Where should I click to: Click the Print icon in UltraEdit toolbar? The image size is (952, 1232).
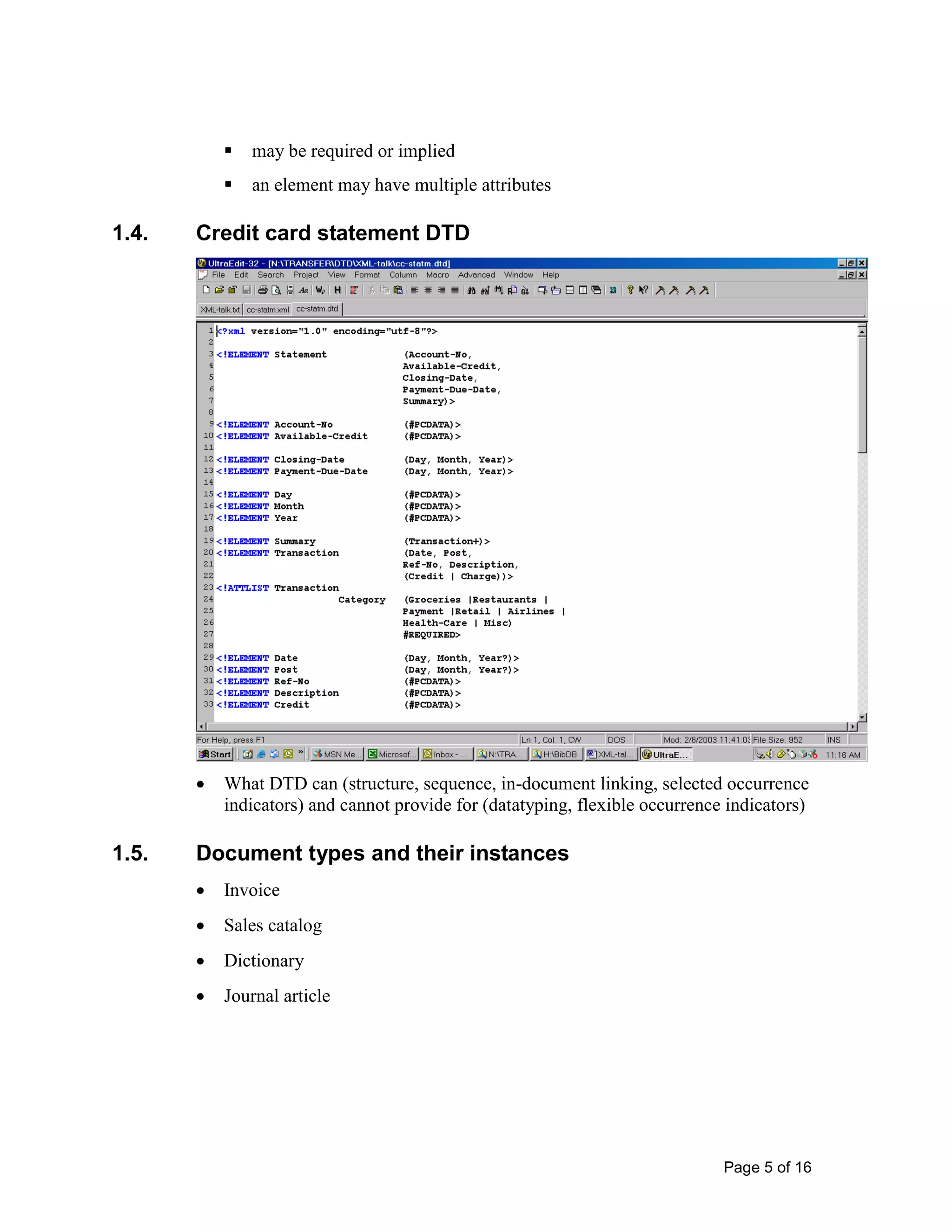263,290
